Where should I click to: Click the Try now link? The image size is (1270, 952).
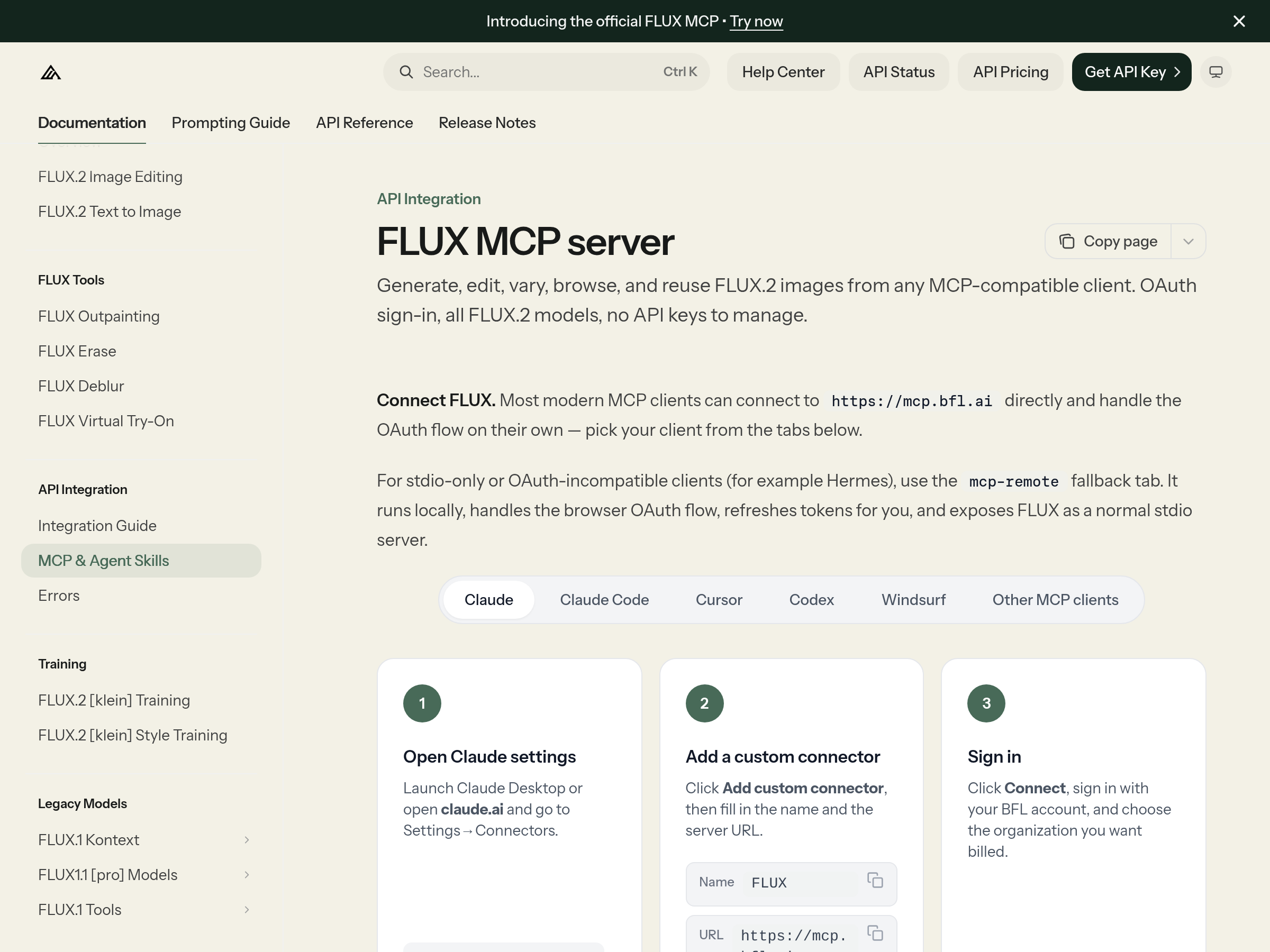756,21
